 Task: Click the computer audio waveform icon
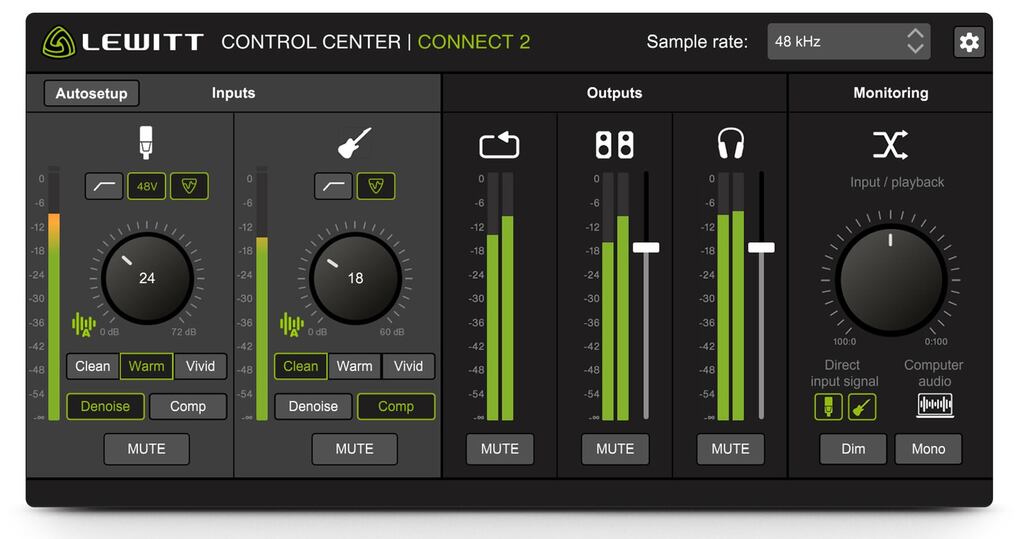[935, 406]
